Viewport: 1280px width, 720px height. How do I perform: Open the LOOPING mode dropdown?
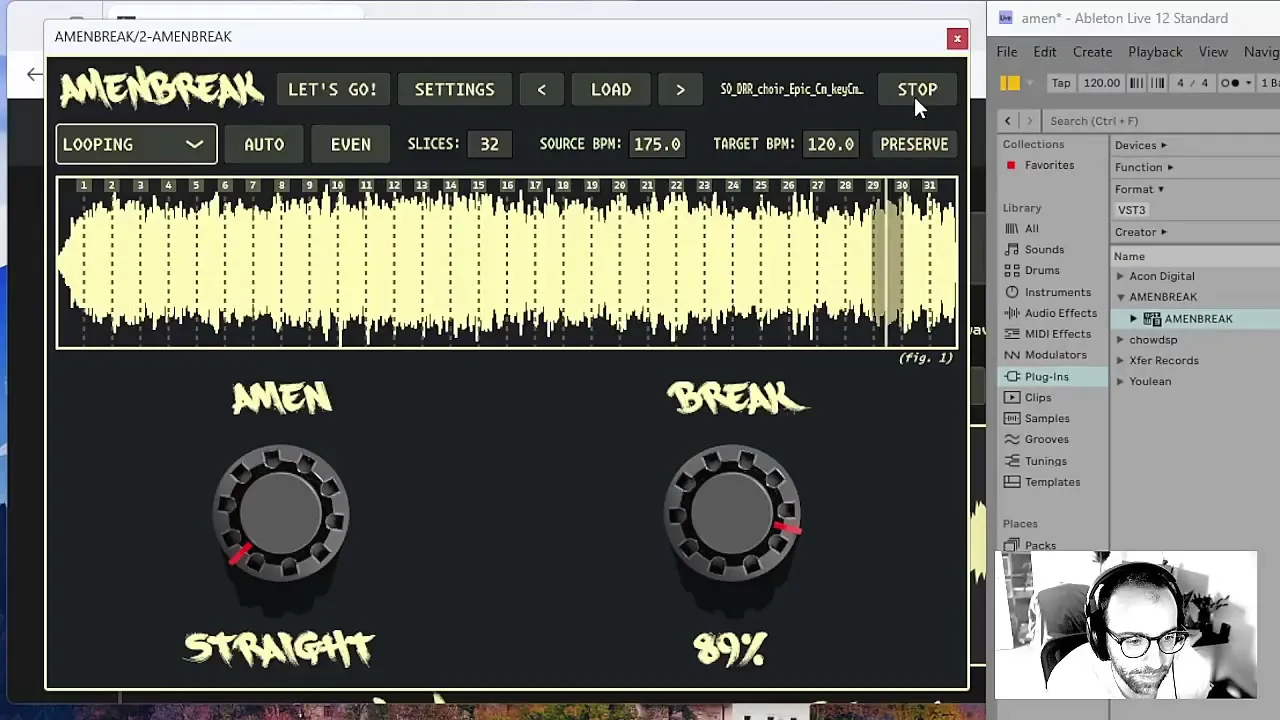click(136, 144)
